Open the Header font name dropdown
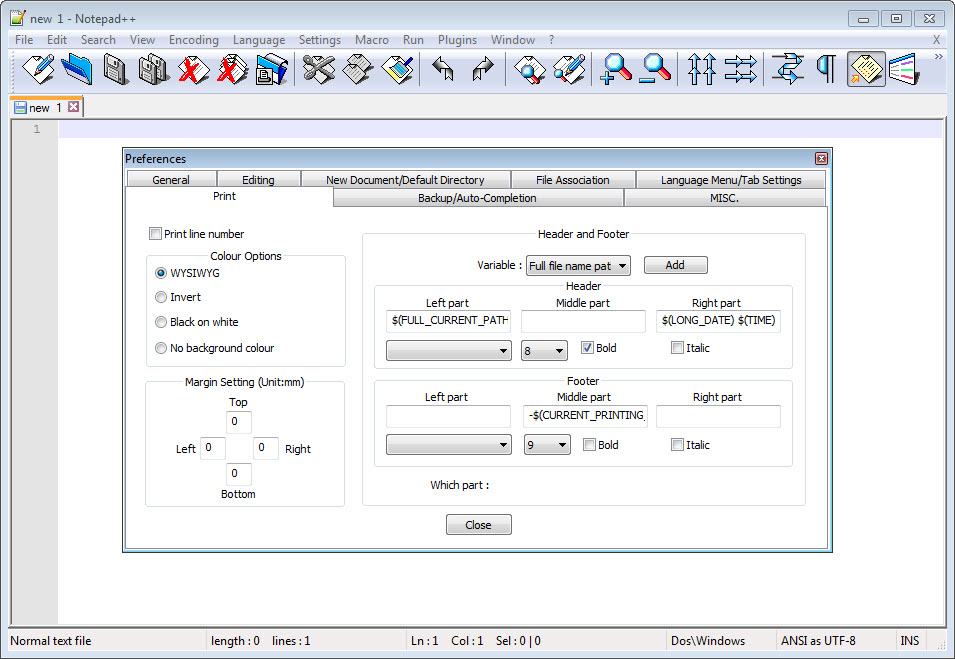The width and height of the screenshot is (955, 659). (449, 350)
